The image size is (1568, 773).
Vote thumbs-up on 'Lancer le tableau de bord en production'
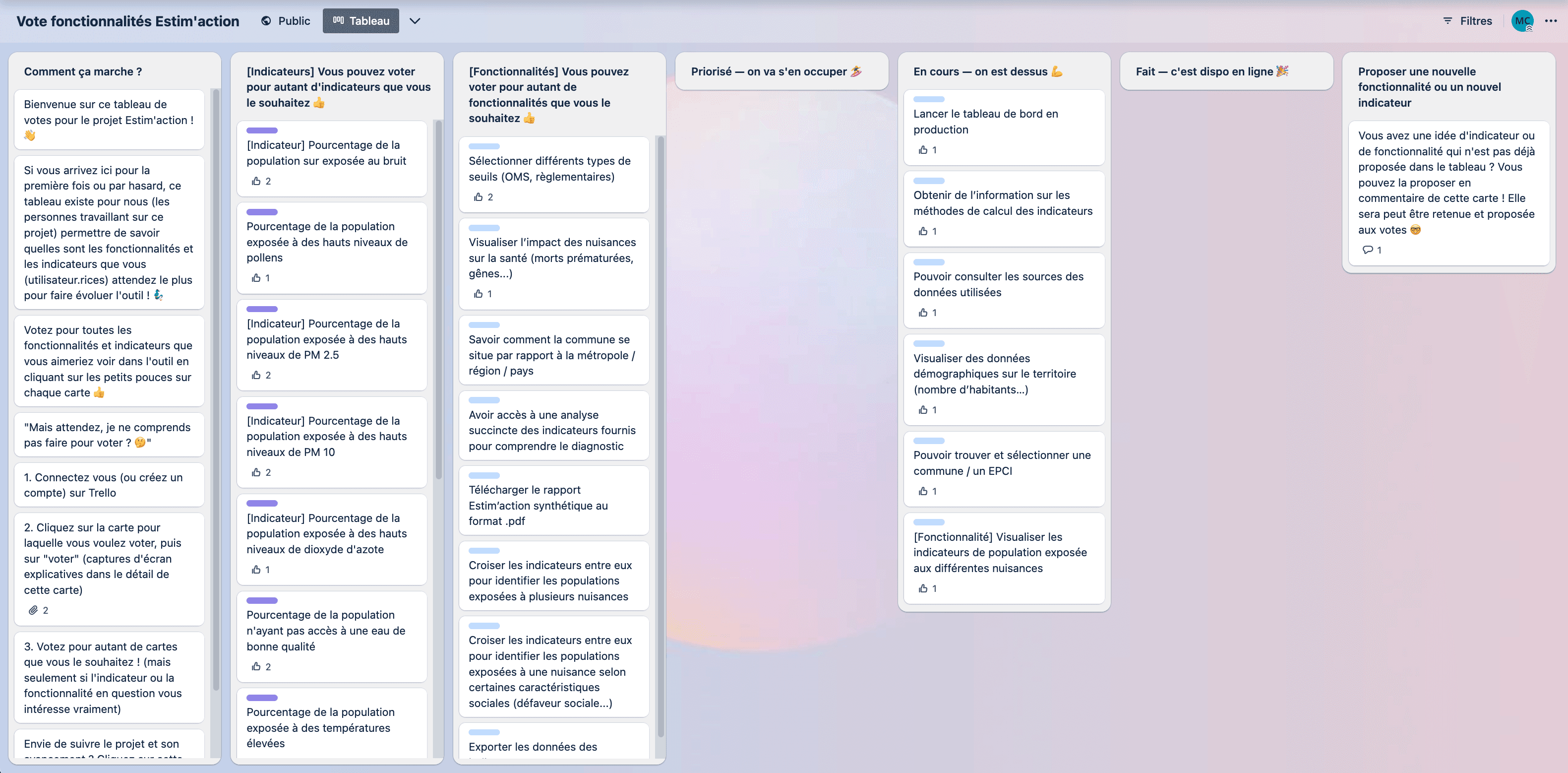coord(923,150)
